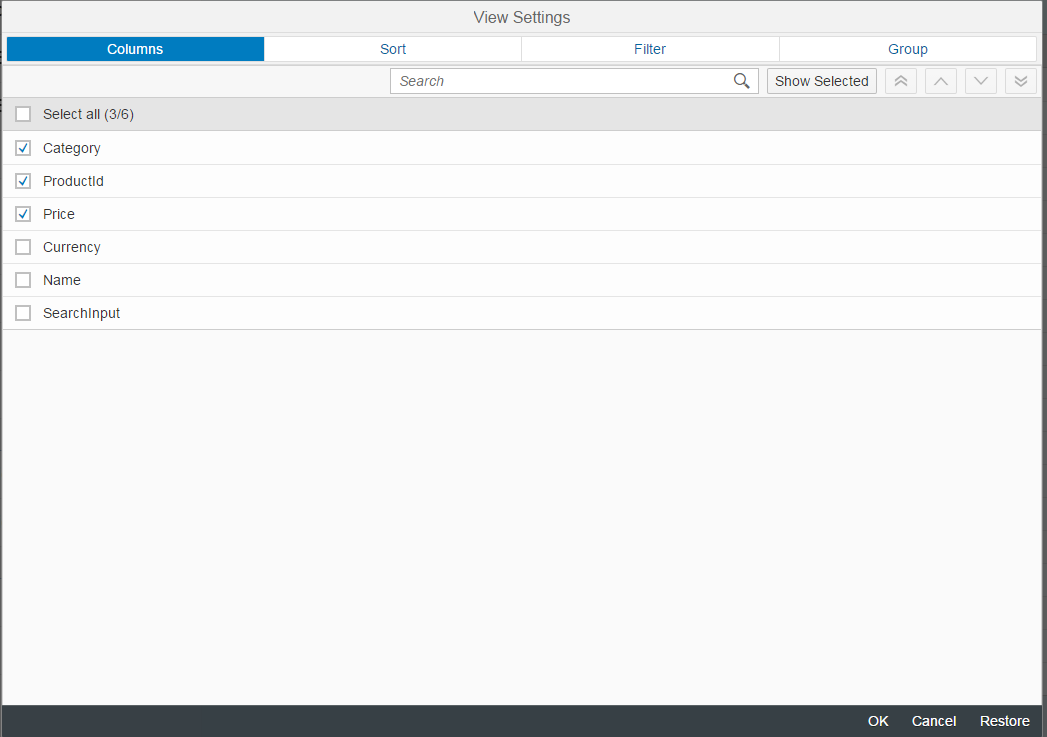This screenshot has width=1047, height=737.
Task: Click Restore to reset view settings
Action: [1004, 721]
